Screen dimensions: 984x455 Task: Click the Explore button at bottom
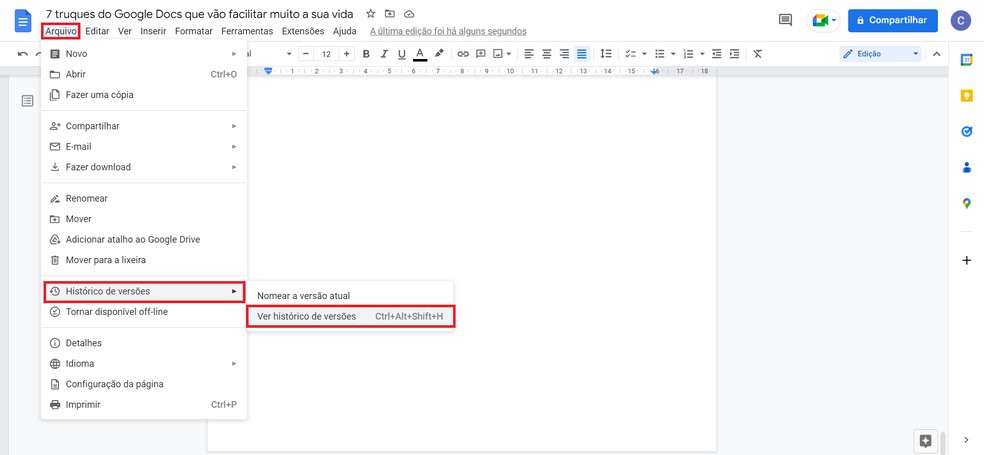[925, 441]
